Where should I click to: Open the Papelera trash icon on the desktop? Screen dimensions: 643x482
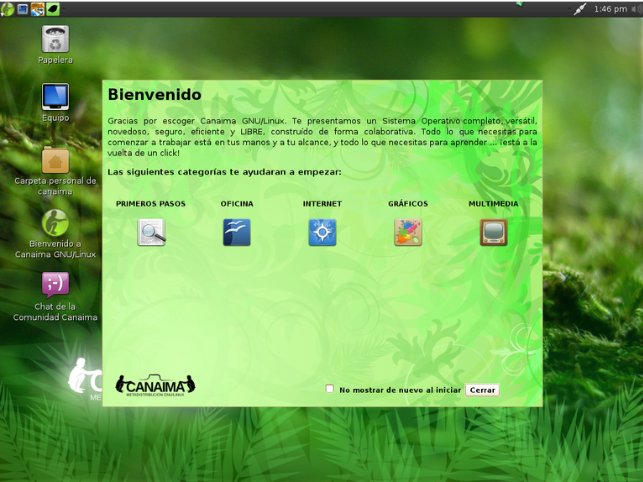pos(55,39)
